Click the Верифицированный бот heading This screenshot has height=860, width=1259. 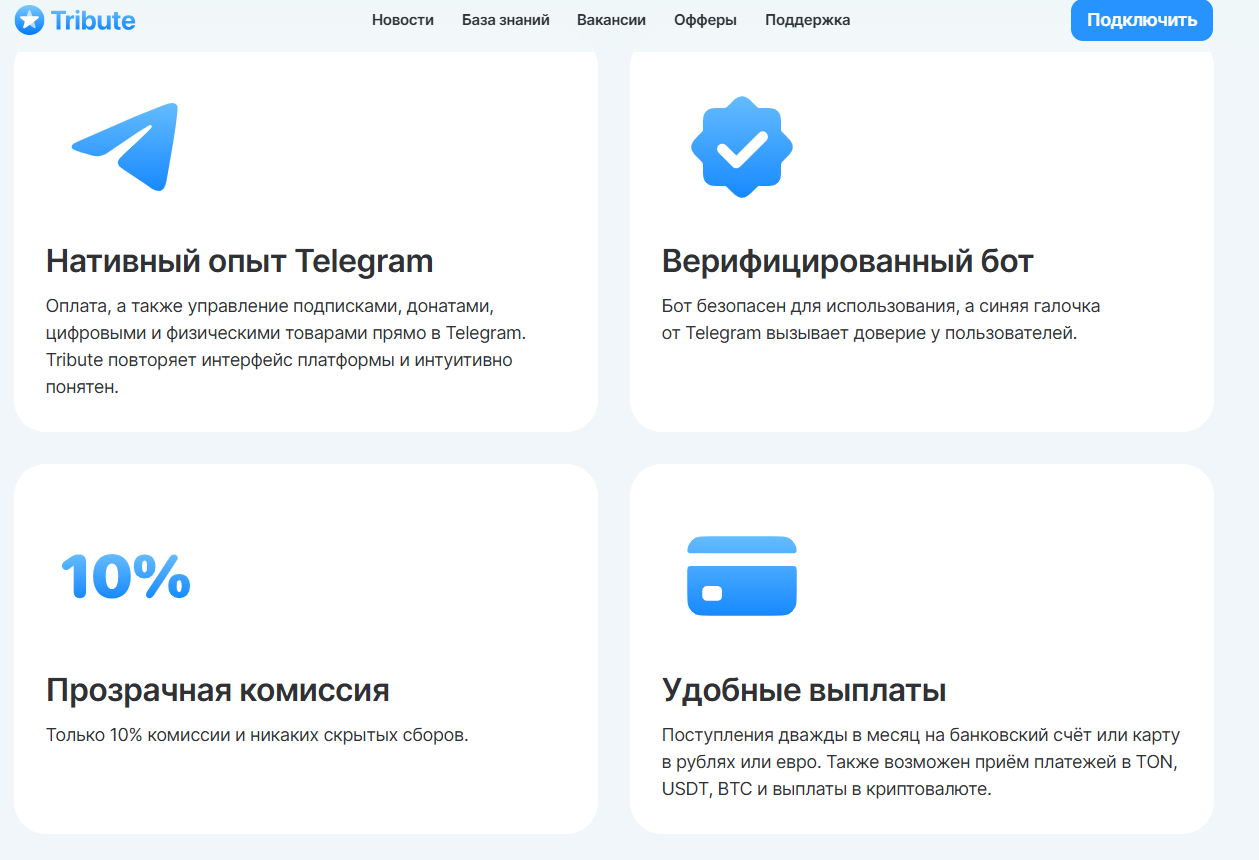[848, 262]
